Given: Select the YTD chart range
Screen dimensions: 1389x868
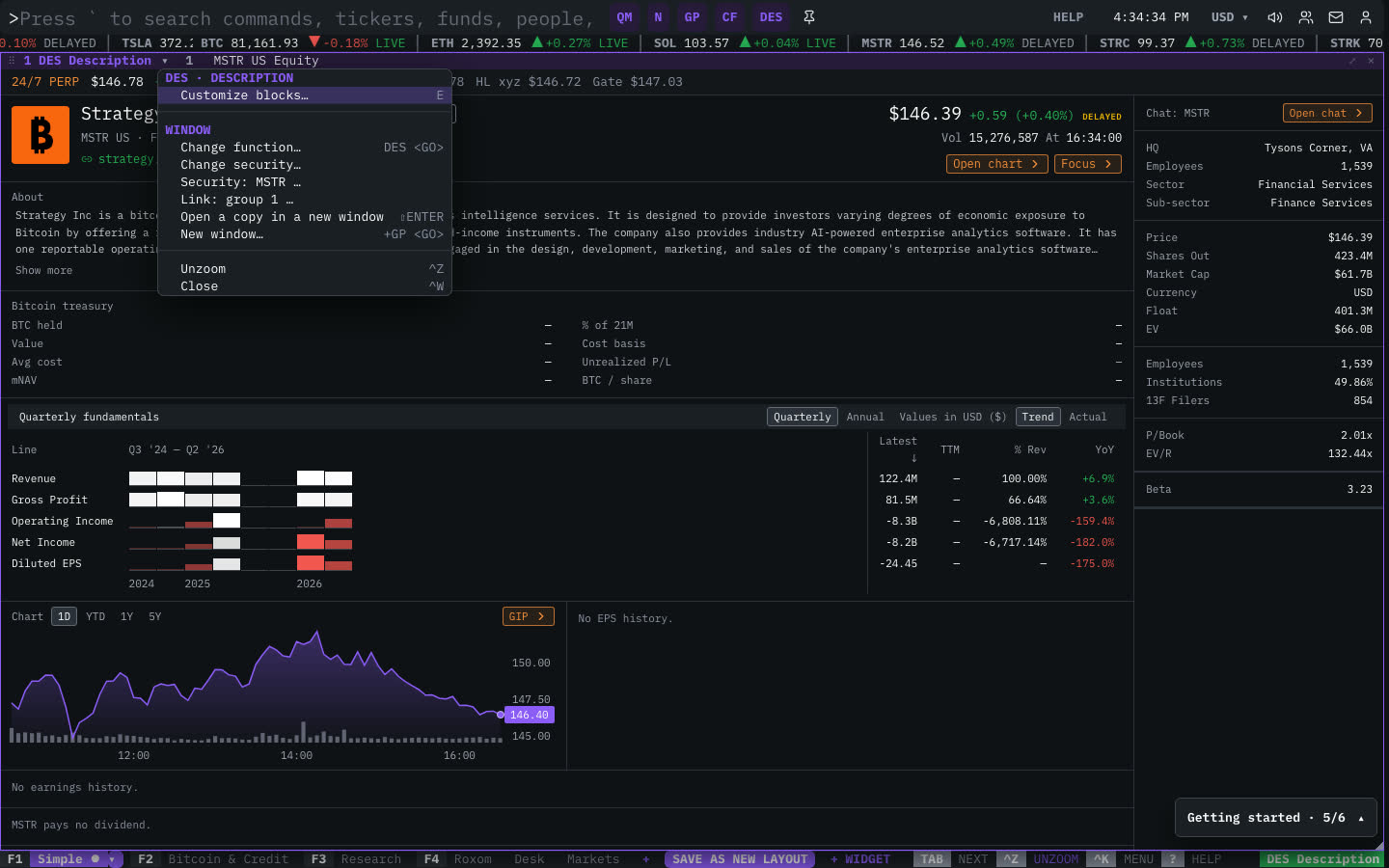Looking at the screenshot, I should (95, 616).
